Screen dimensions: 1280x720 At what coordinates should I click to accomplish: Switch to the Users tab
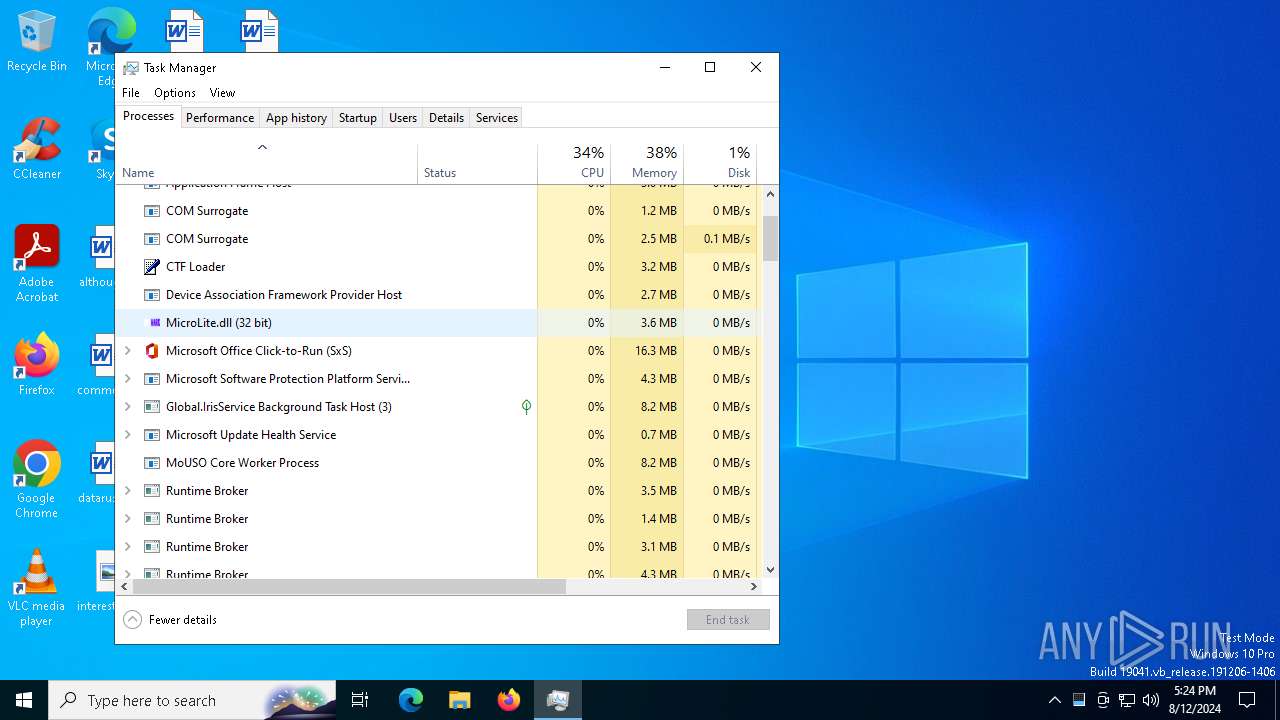403,118
